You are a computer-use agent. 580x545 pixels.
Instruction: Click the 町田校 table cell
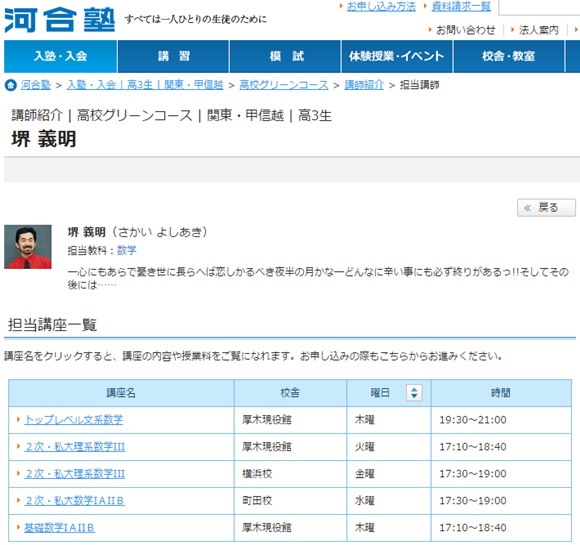point(290,501)
